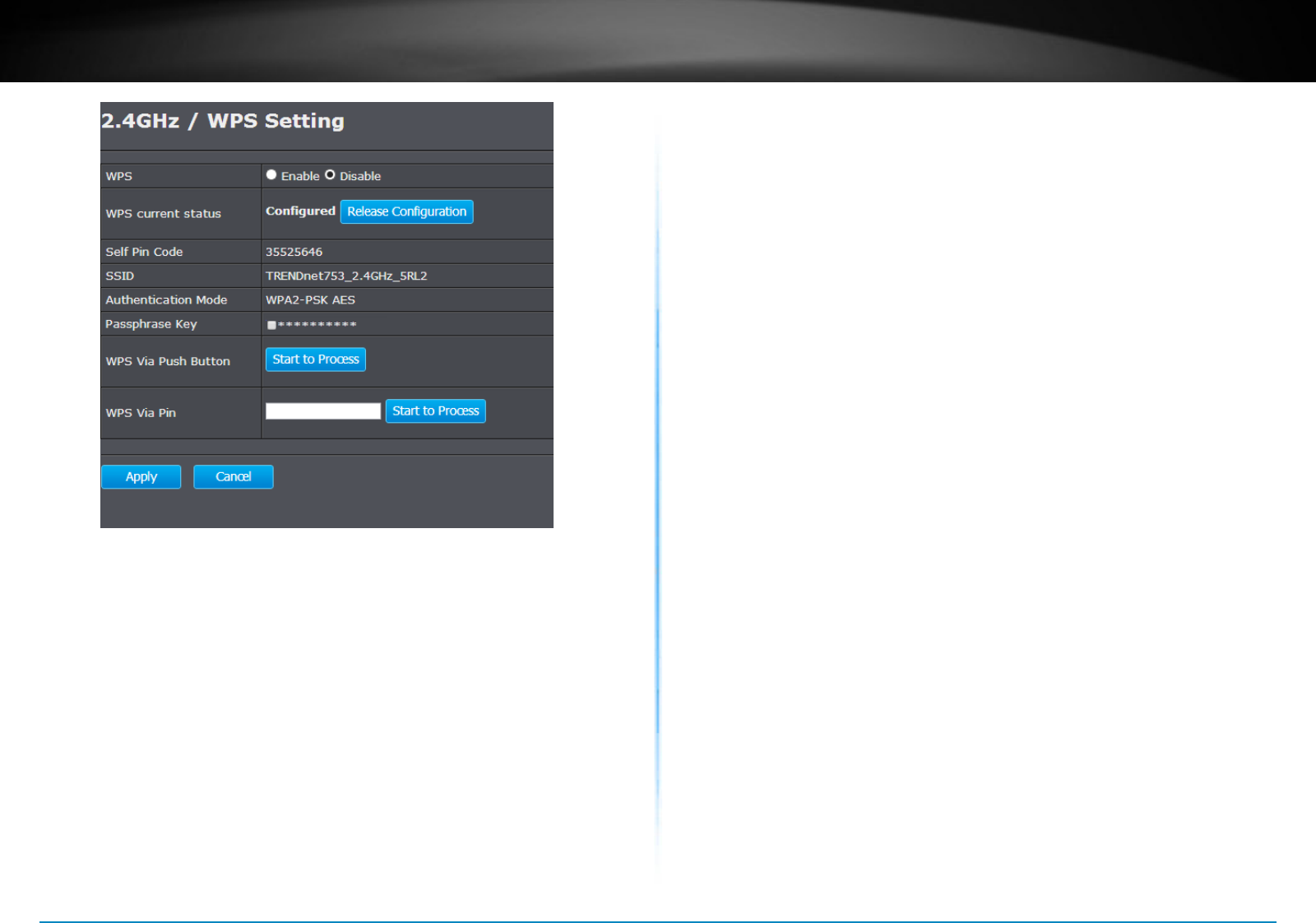Click the Self Pin Code label
This screenshot has height=923, width=1316.
pos(144,252)
